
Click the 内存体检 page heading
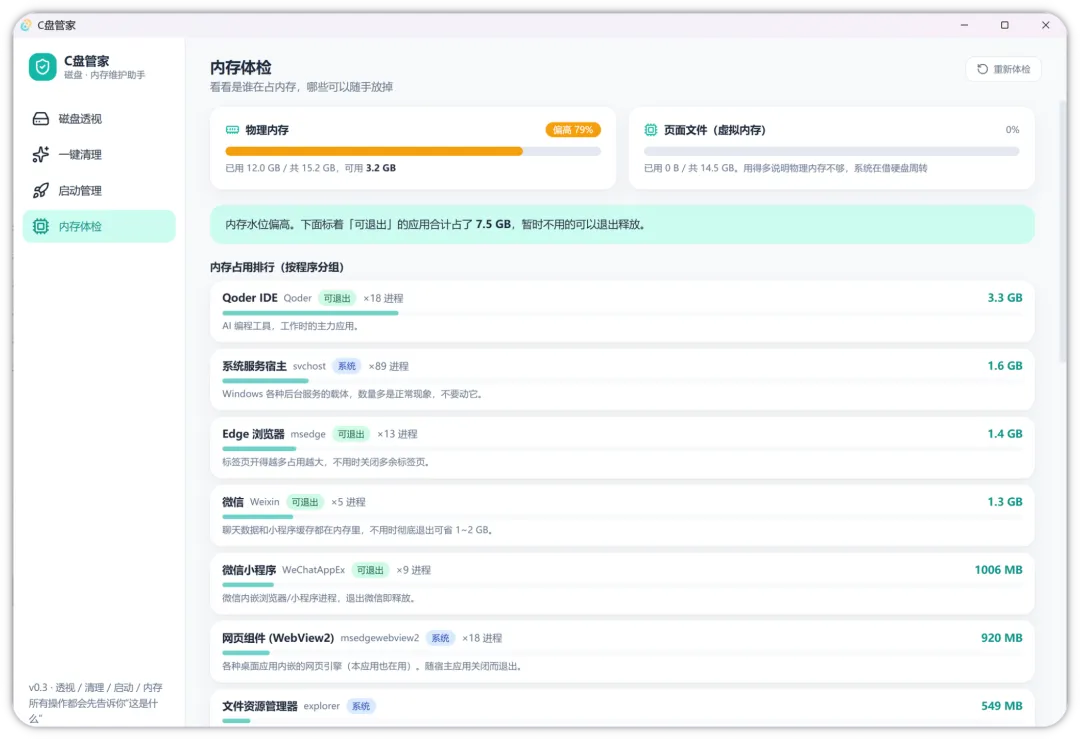point(240,67)
